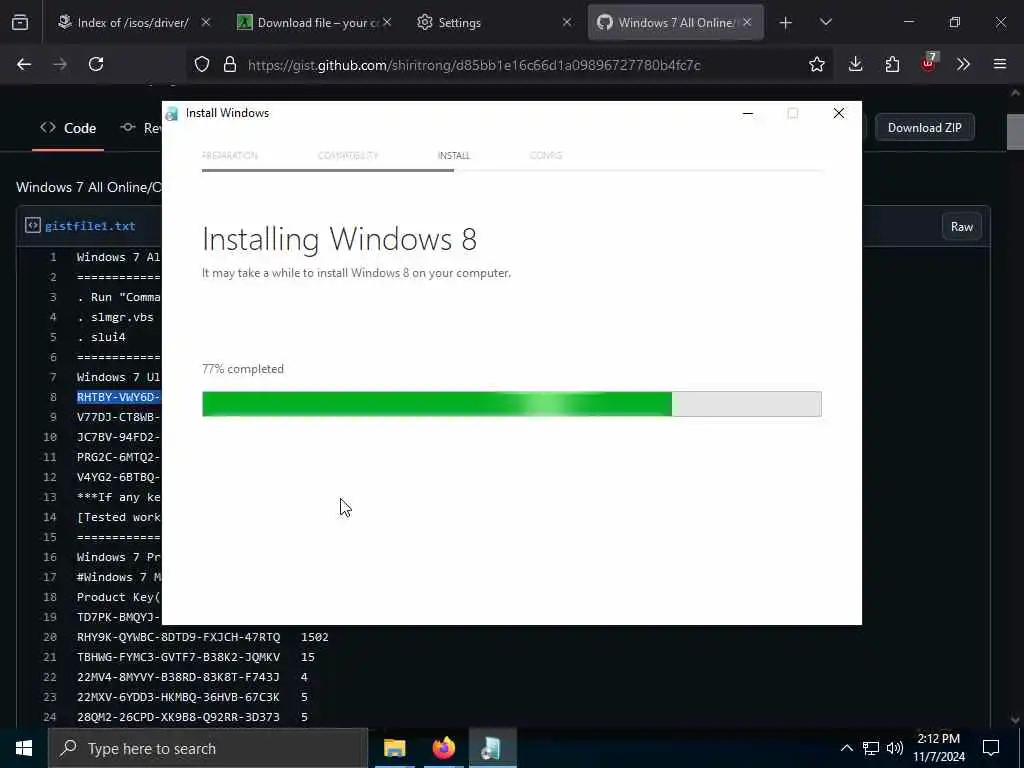Click the PREPARATION step label
Image resolution: width=1024 pixels, height=768 pixels.
(230, 155)
